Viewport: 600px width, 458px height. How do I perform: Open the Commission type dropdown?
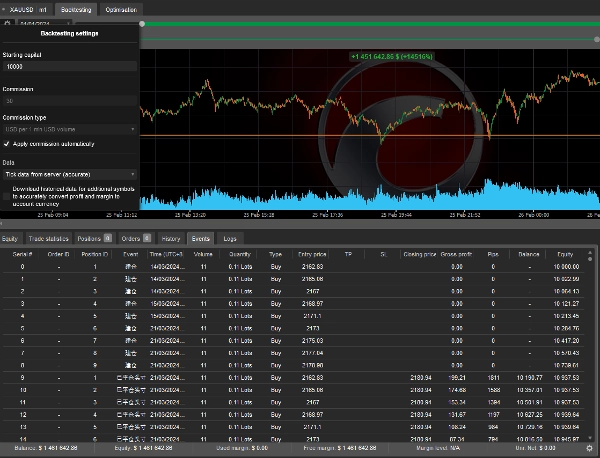[x=69, y=129]
